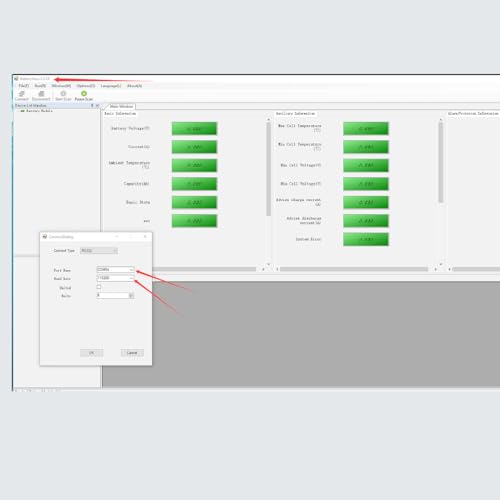The height and width of the screenshot is (500, 500).
Task: Open the File menu
Action: pos(23,86)
